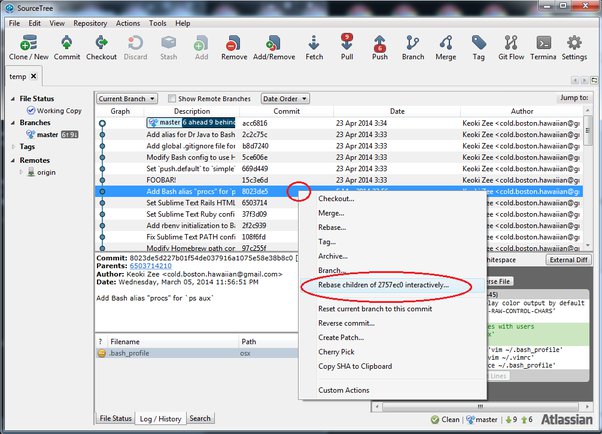Collapse the File Status section
The image size is (602, 434).
coord(13,99)
